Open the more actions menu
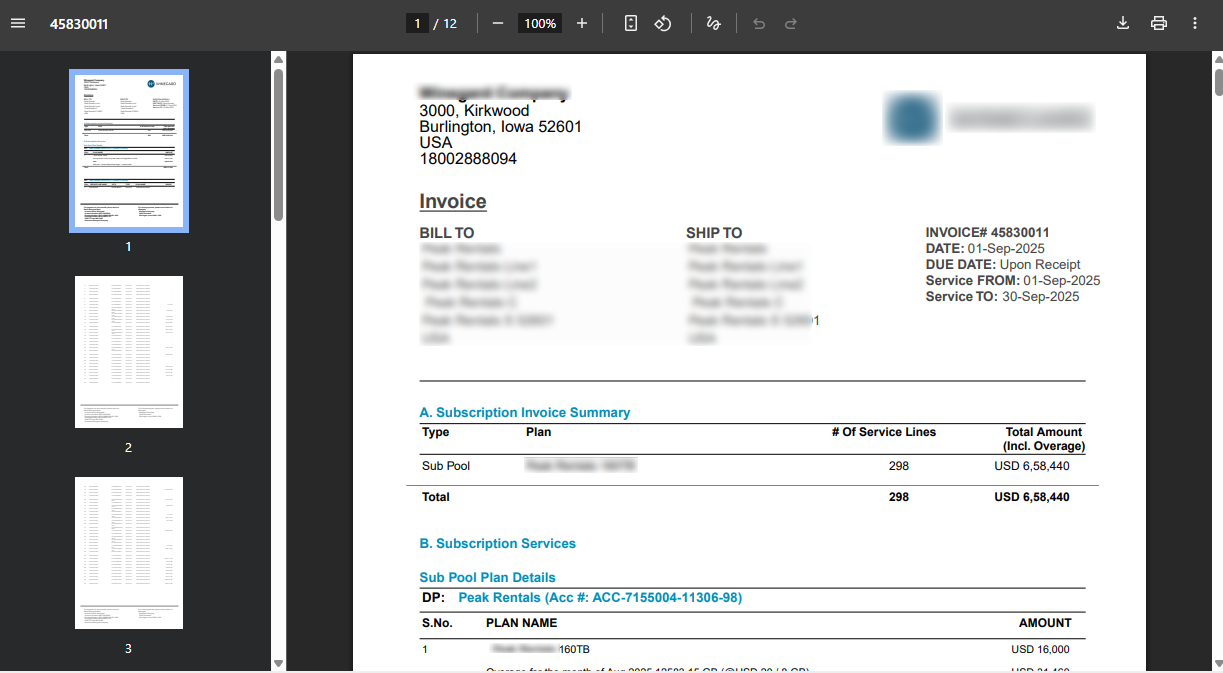1223x673 pixels. [1195, 23]
